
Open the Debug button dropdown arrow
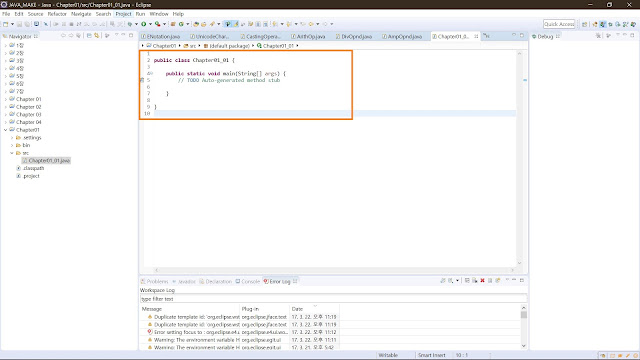point(136,24)
